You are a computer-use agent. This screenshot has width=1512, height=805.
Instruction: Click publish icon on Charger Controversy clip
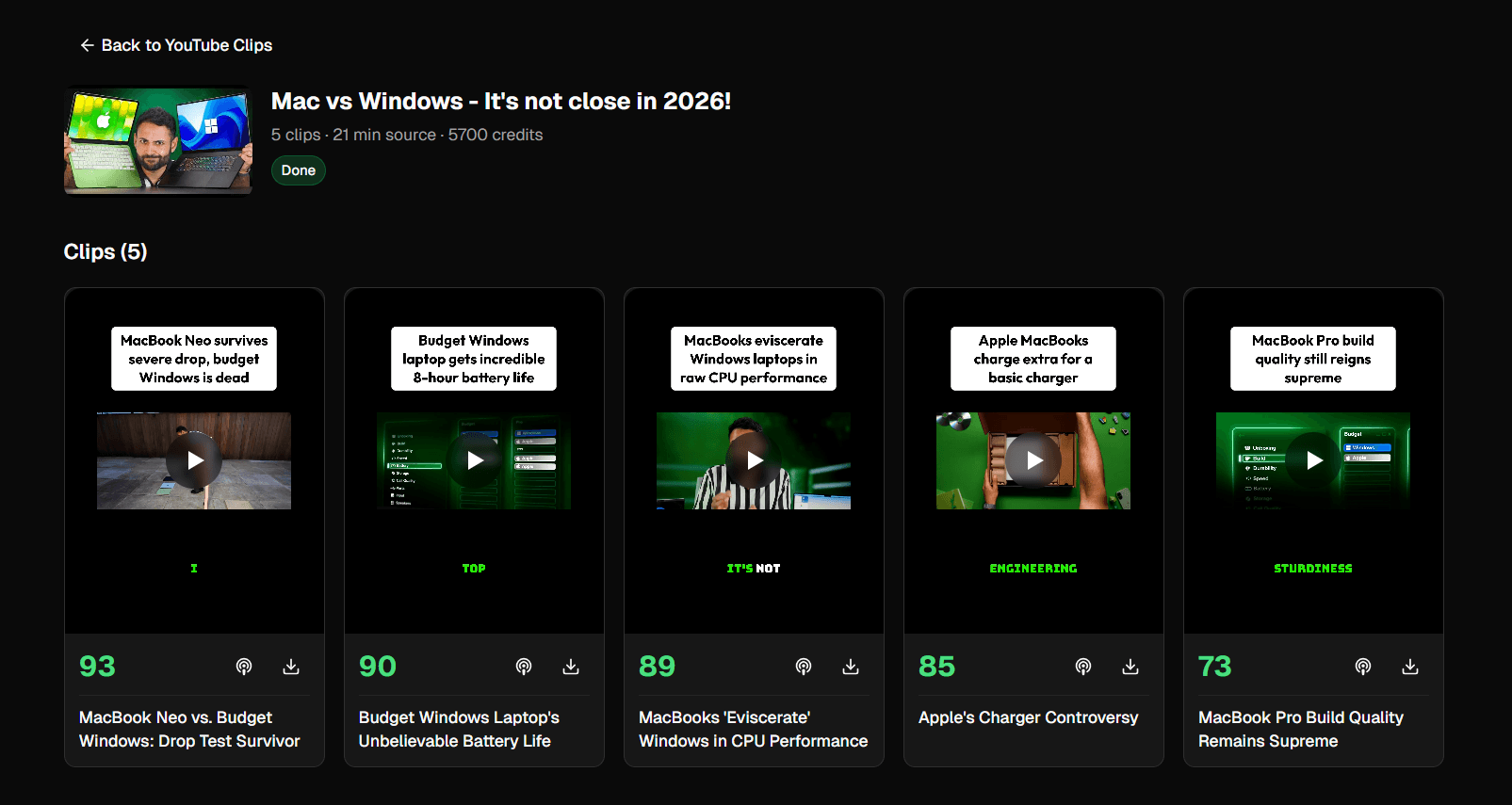tap(1083, 667)
